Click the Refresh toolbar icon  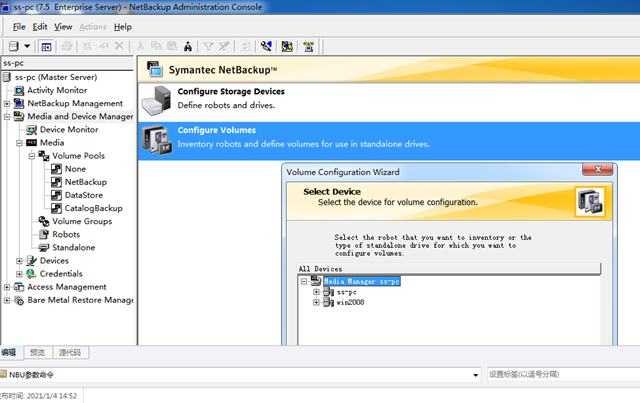[x=245, y=46]
